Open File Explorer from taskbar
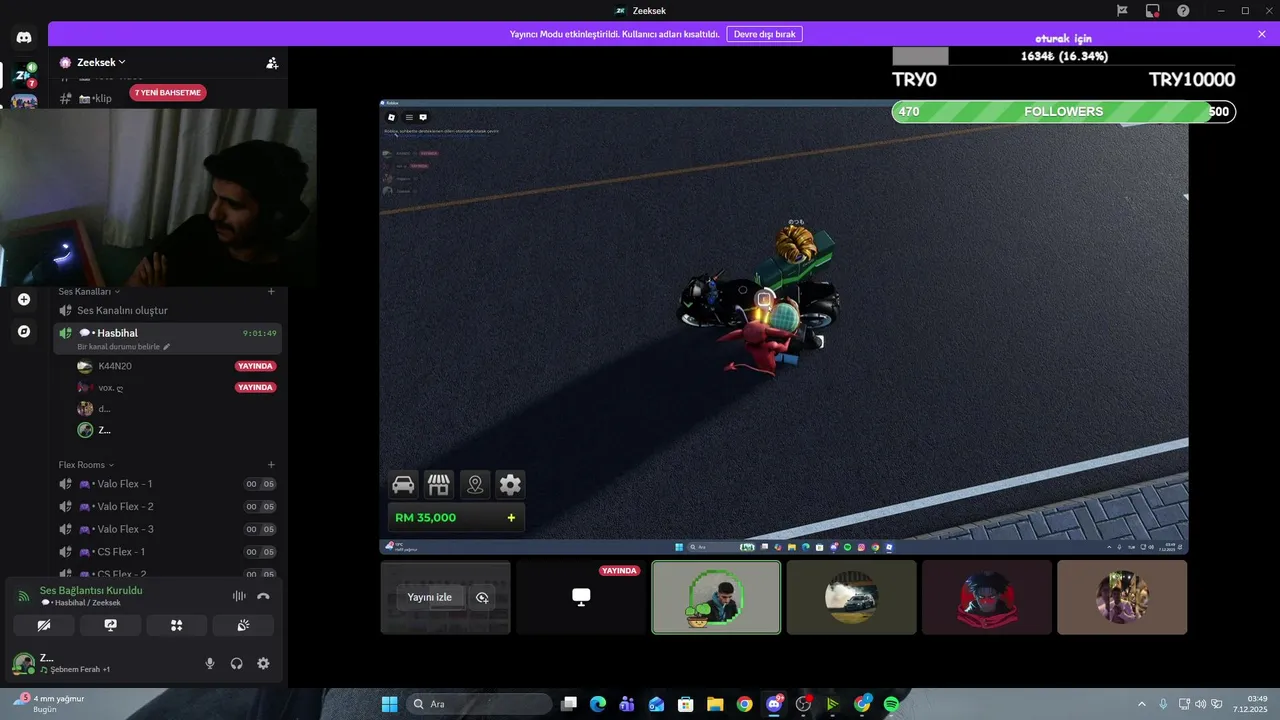This screenshot has width=1280, height=720. point(715,704)
